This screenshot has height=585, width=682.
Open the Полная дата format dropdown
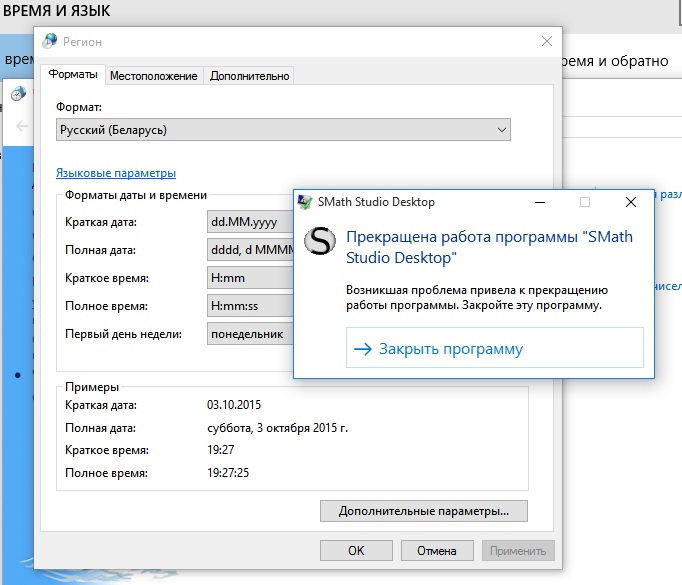click(x=250, y=250)
